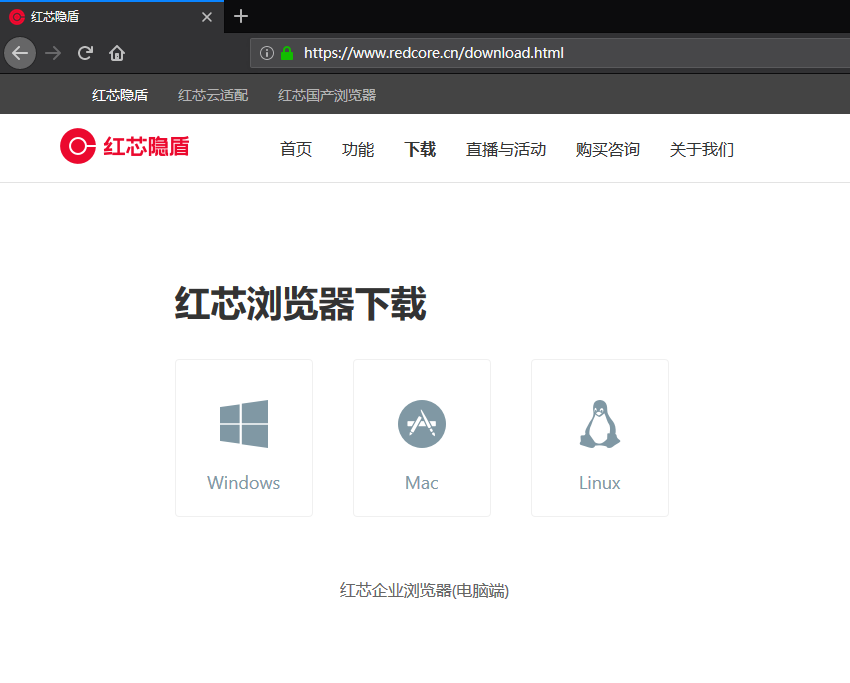850x683 pixels.
Task: Select the 红芯隐盾 browser tab
Action: click(112, 17)
